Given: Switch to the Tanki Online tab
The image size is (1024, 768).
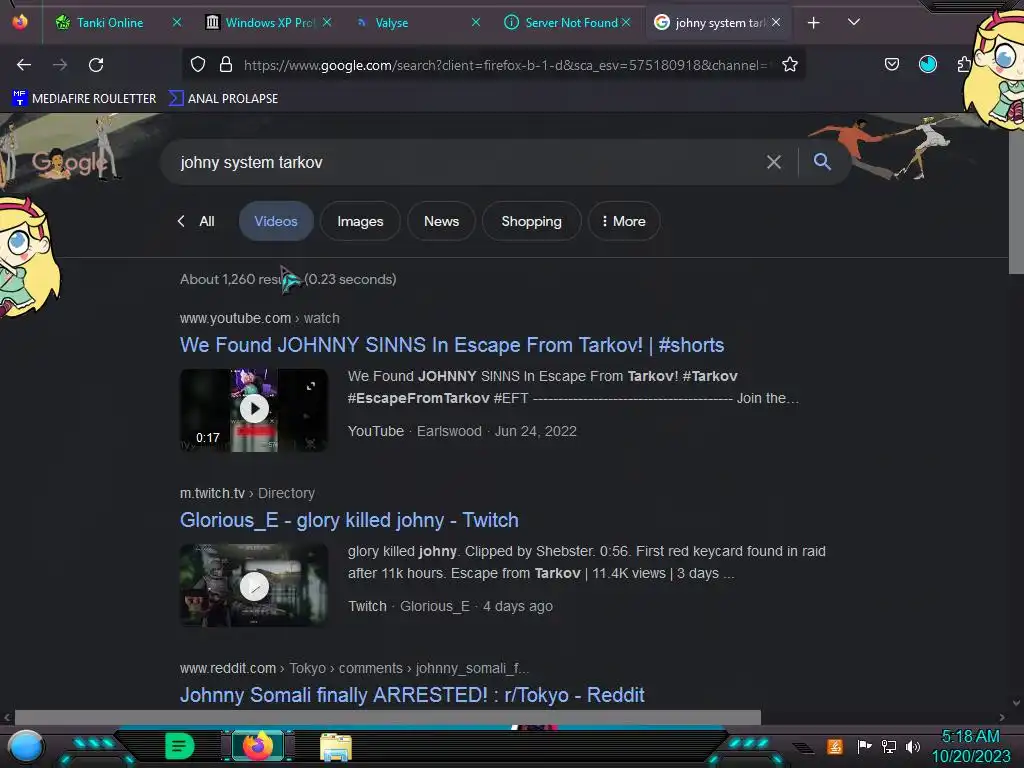Looking at the screenshot, I should (x=110, y=23).
